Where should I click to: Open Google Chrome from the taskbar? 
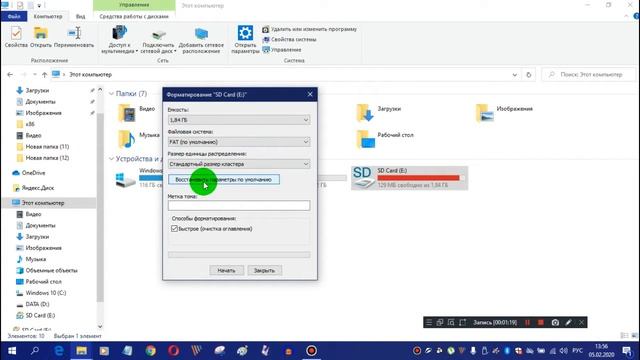coord(151,351)
